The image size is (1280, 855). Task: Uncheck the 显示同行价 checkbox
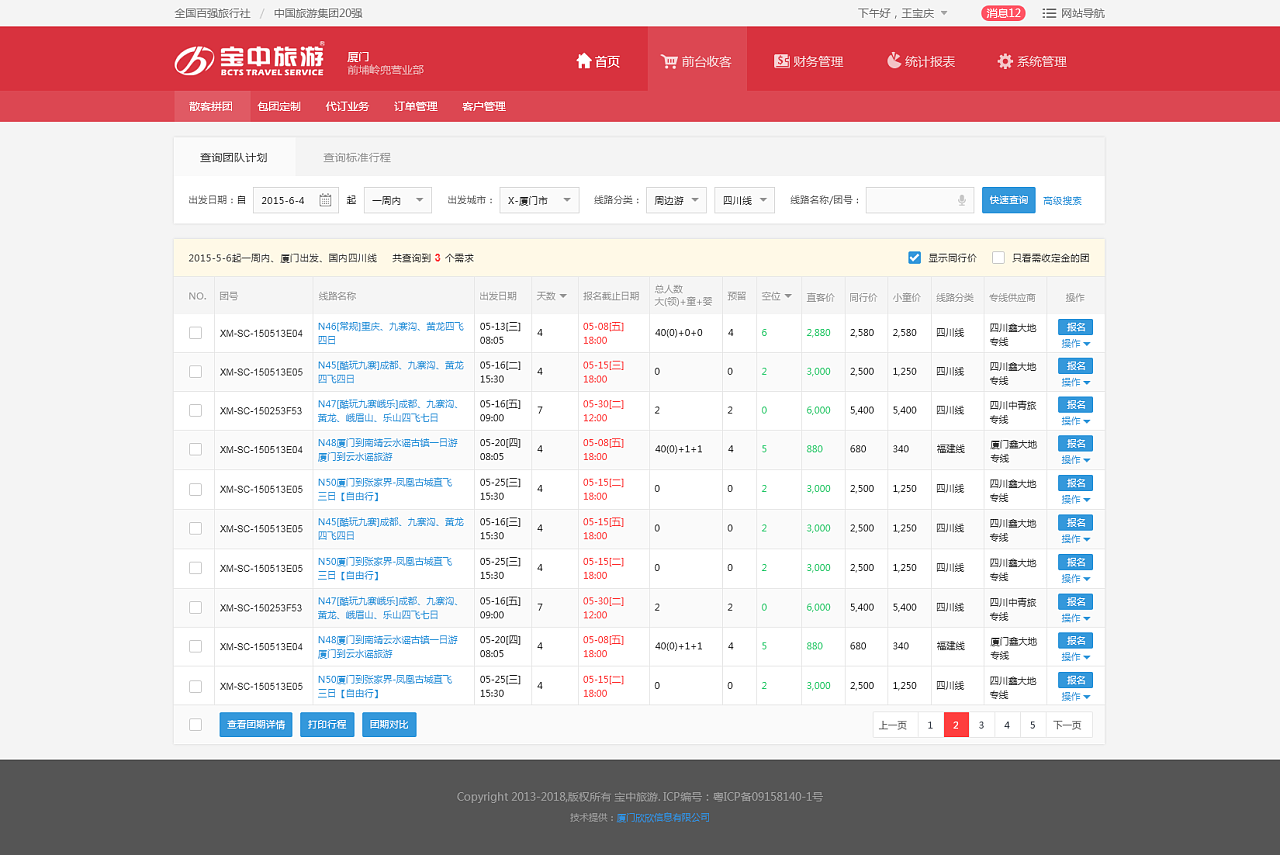tap(914, 257)
